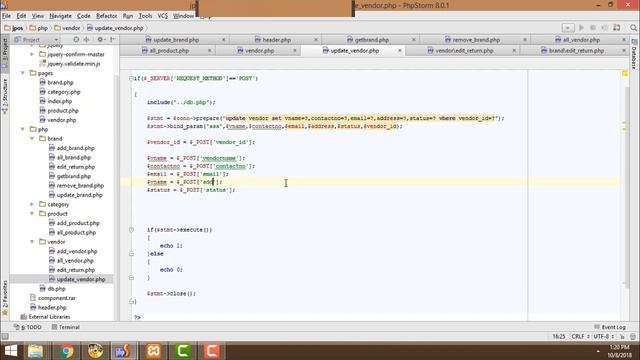Open XAMPP from taskbar
This screenshot has width=640, height=360.
click(153, 351)
